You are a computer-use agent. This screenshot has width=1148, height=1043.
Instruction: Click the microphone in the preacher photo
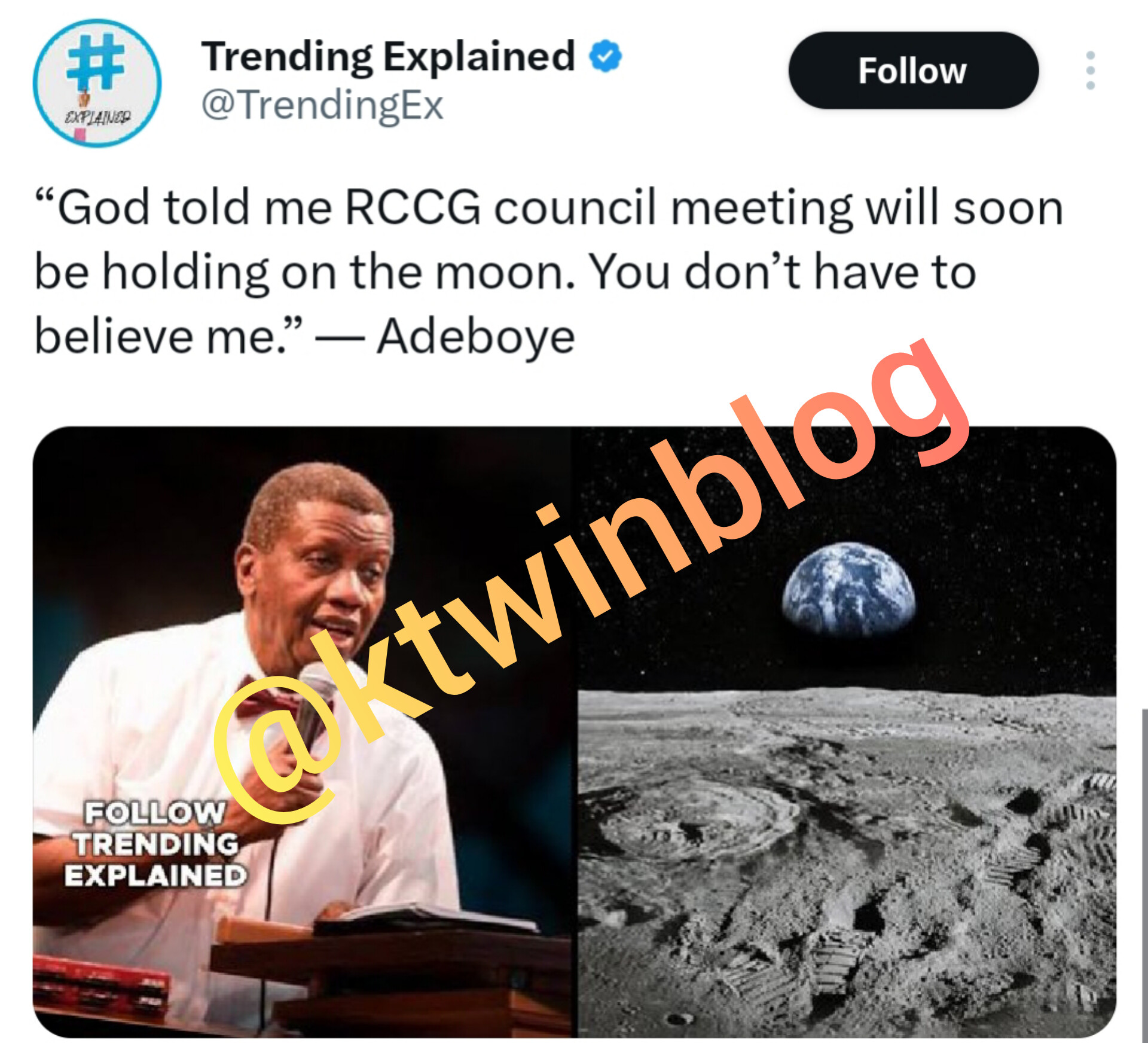tap(315, 699)
